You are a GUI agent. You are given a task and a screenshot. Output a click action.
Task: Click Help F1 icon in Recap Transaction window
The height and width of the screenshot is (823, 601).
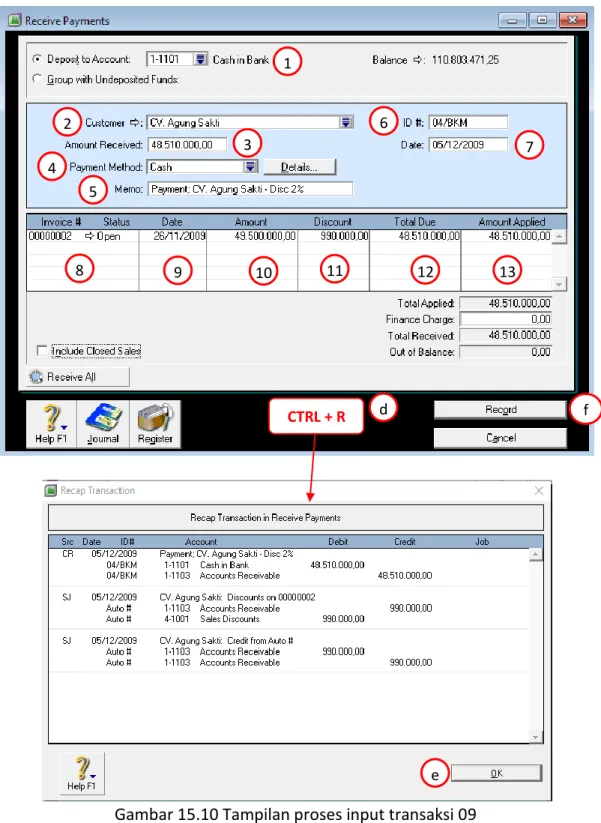[82, 773]
